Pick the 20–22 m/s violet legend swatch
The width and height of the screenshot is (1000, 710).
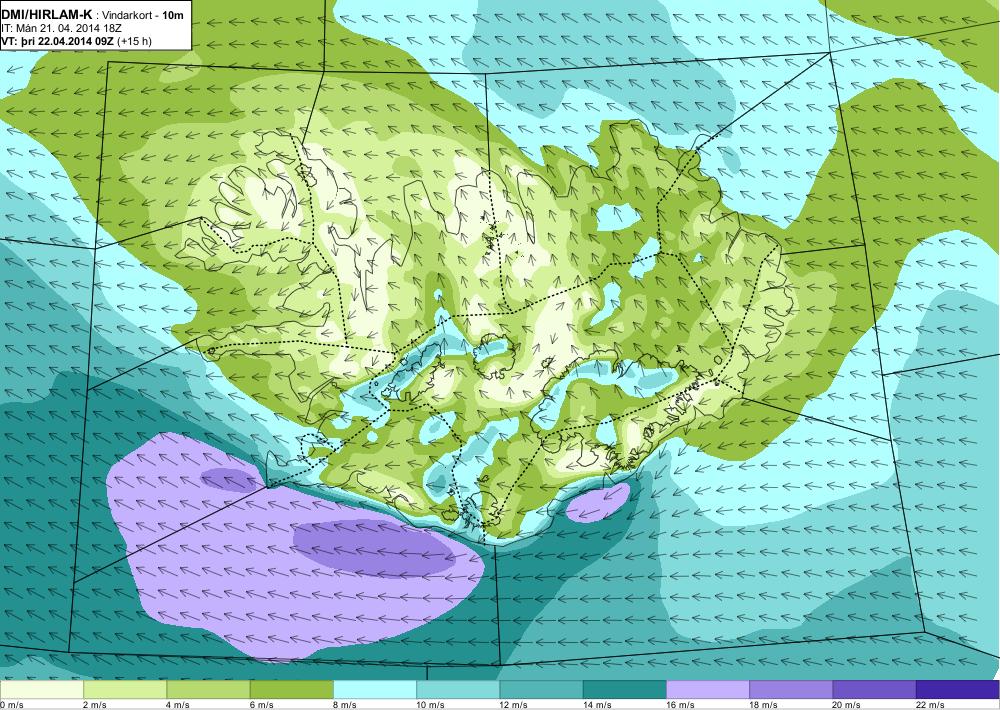pos(874,690)
